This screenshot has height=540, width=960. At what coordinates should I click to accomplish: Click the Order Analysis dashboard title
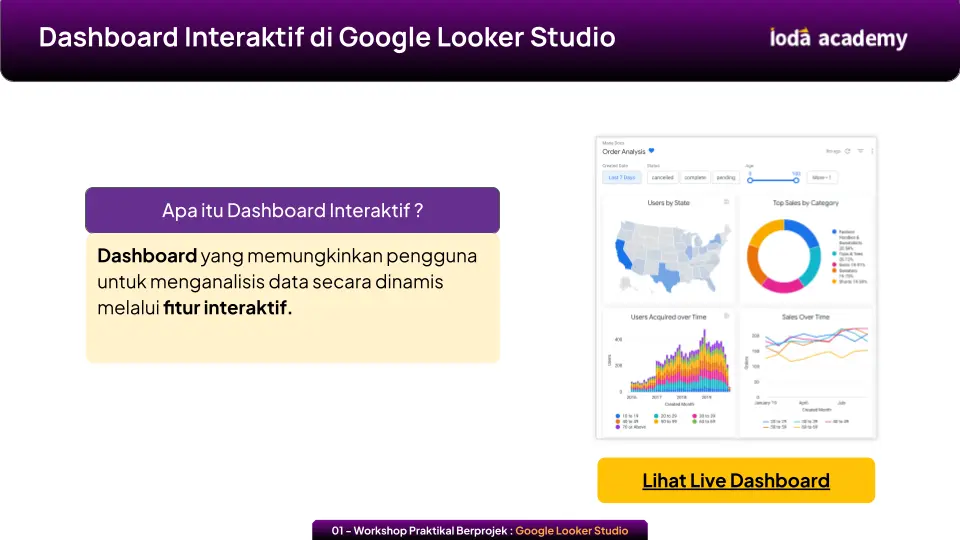[x=624, y=152]
